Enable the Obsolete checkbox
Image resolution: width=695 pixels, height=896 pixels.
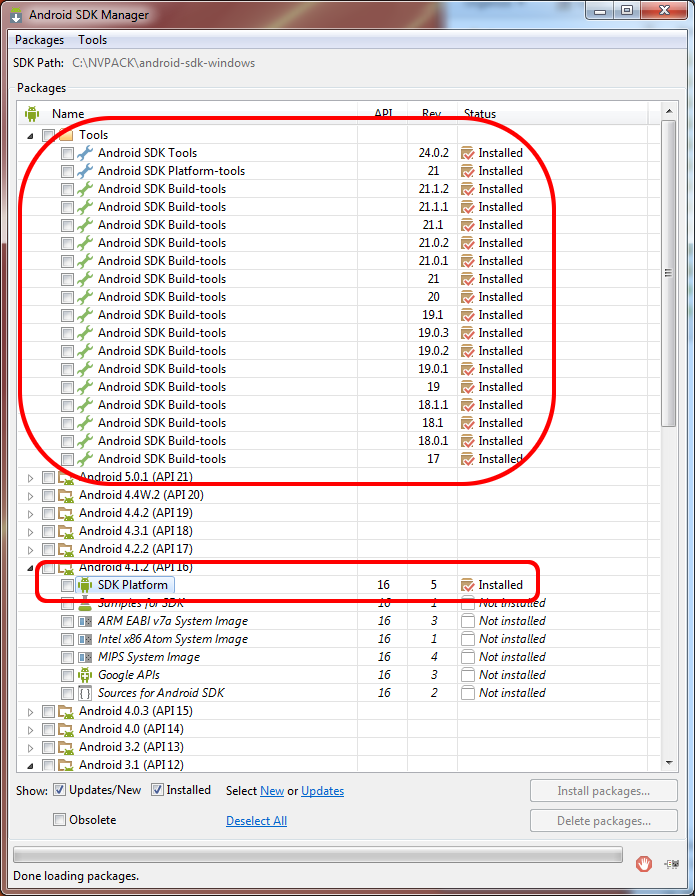59,820
